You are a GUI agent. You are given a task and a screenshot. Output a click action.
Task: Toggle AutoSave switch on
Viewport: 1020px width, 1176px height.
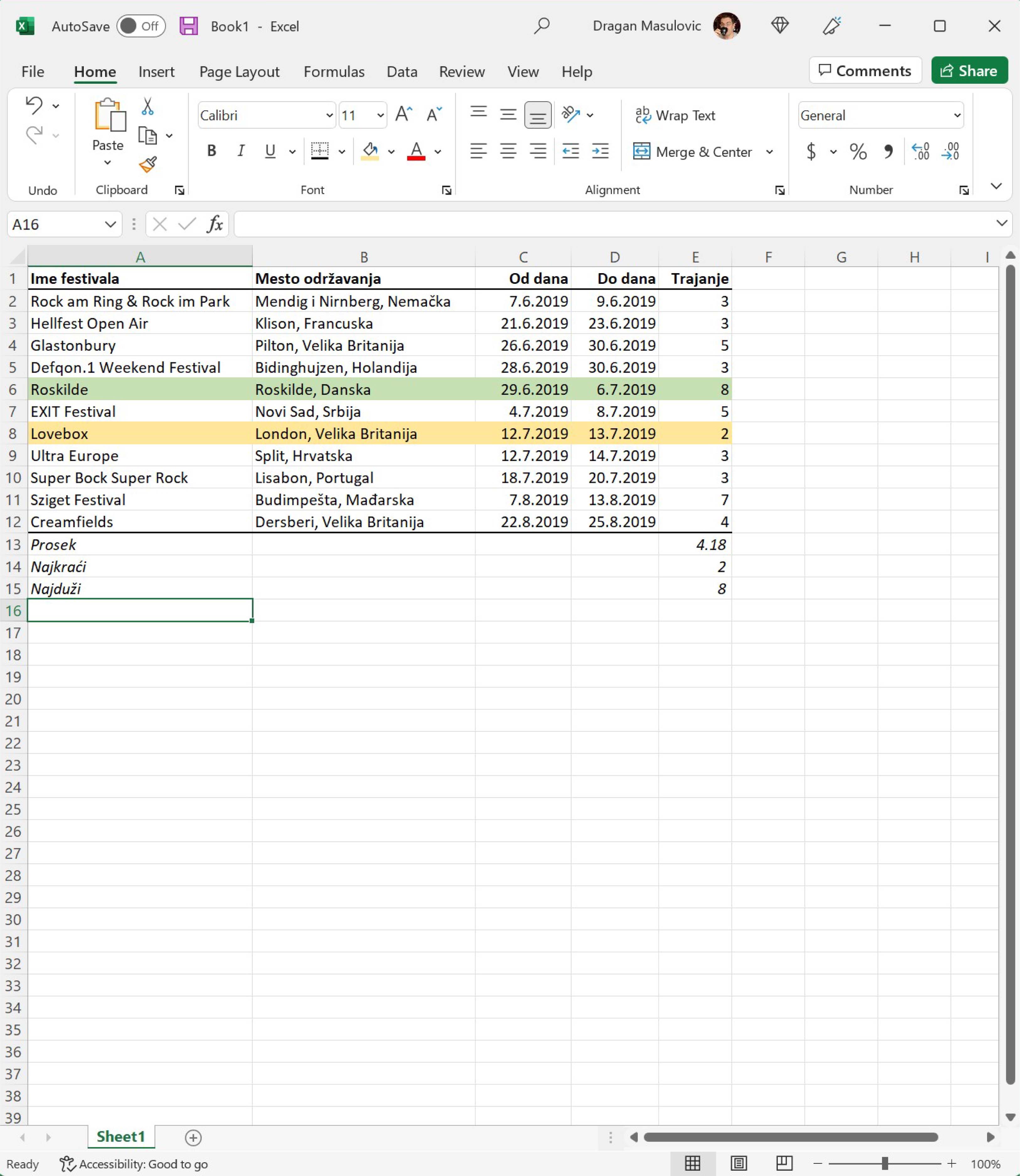[x=141, y=26]
